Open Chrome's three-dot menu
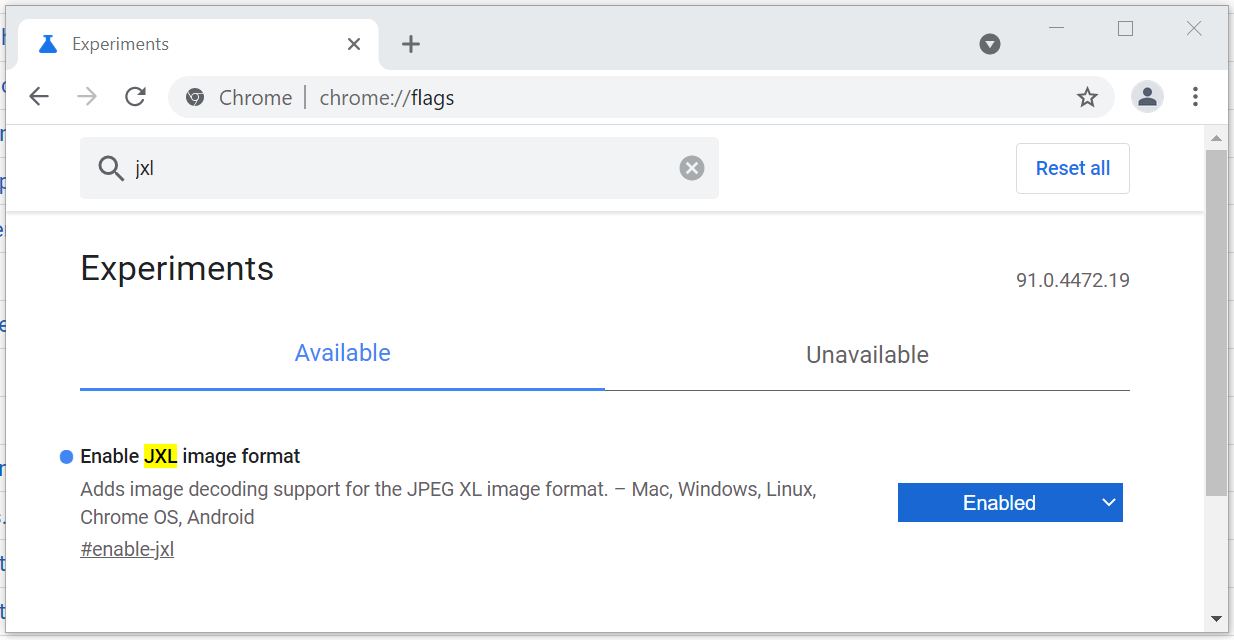Viewport: 1234px width, 640px height. coord(1195,97)
